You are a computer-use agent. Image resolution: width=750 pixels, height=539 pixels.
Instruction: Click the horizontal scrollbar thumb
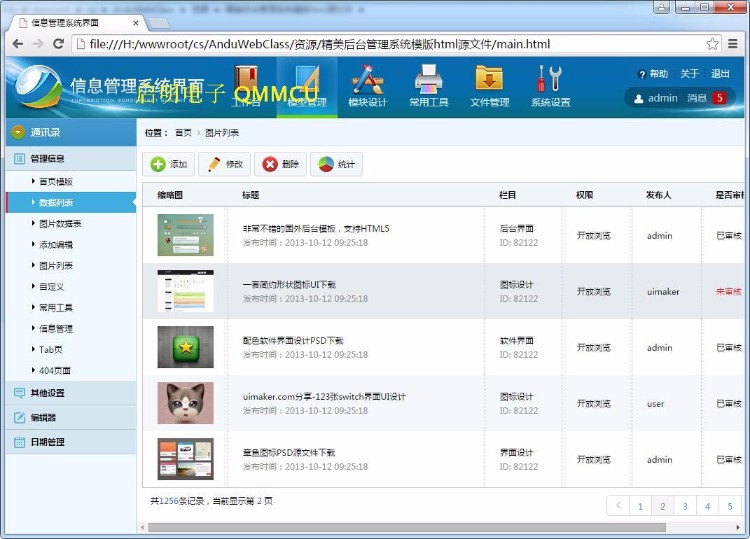[407, 527]
